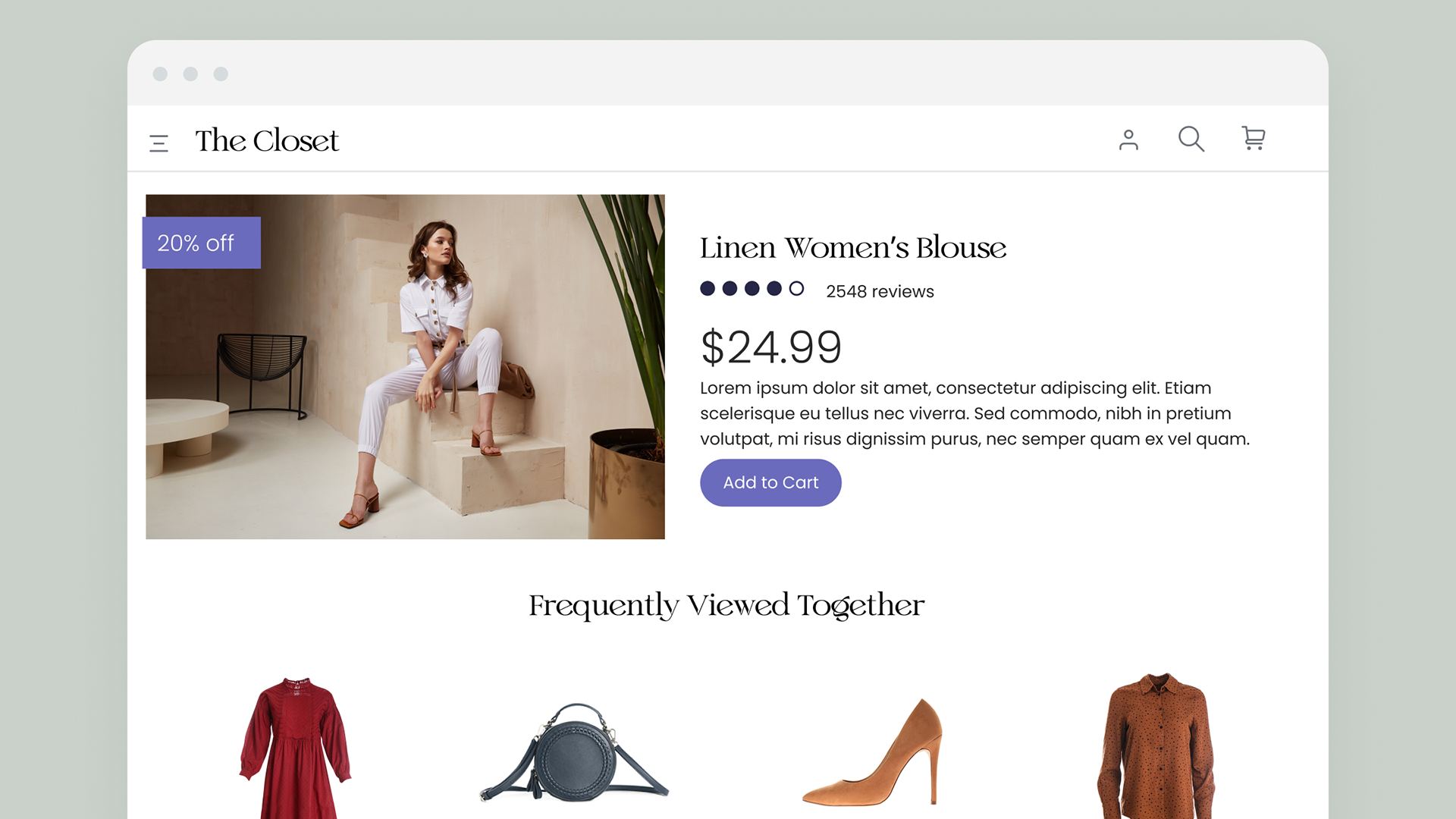The image size is (1456, 819).
Task: Select the third rating dot
Action: (x=752, y=288)
